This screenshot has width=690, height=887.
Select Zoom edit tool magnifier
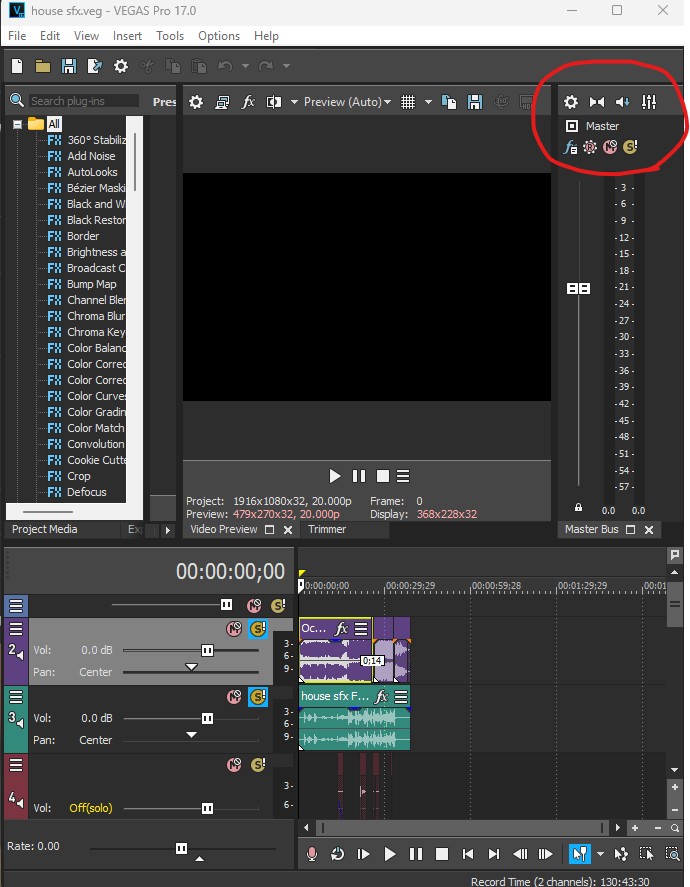pos(672,854)
